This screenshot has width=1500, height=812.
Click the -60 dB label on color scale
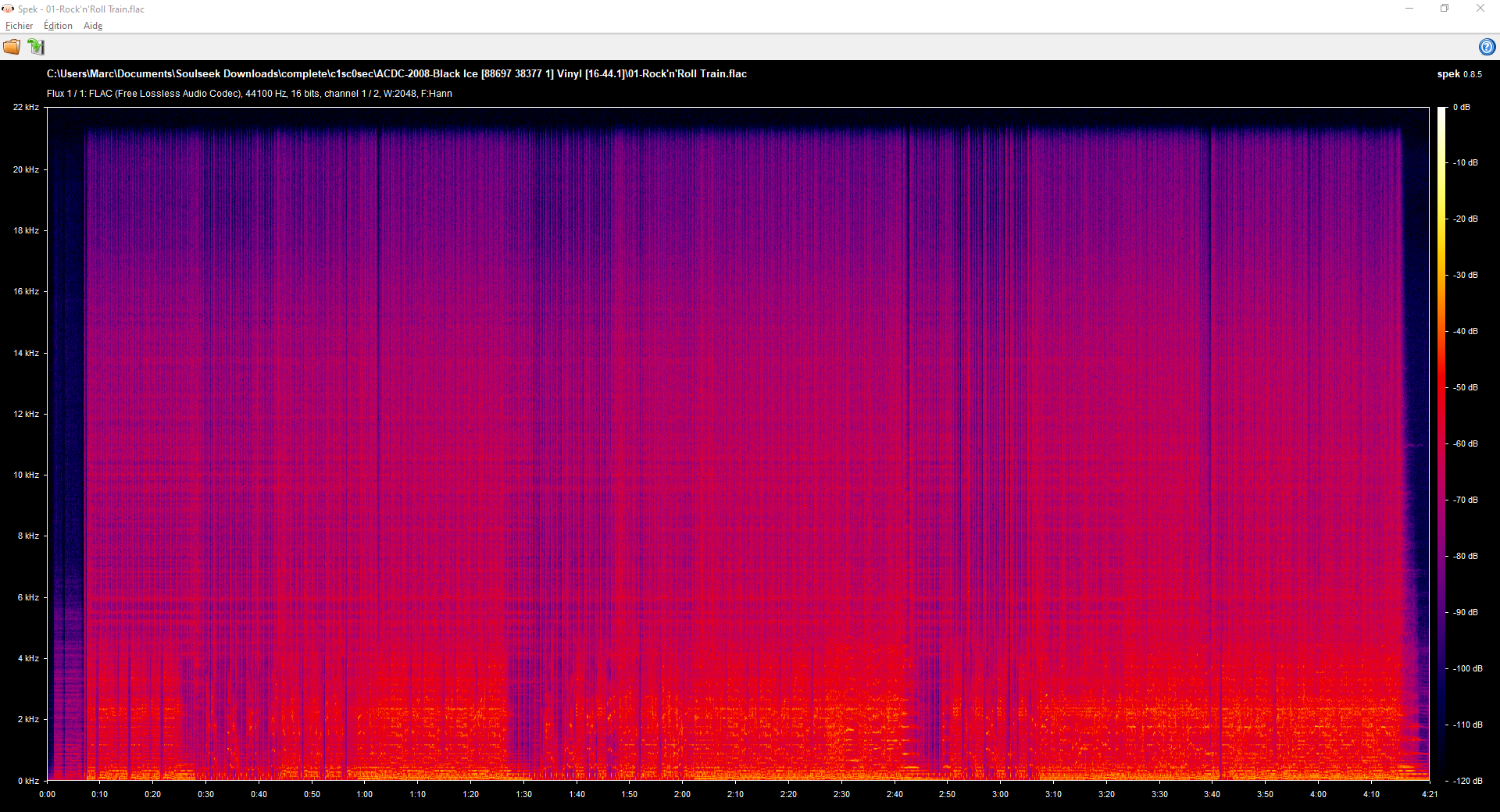point(1465,443)
